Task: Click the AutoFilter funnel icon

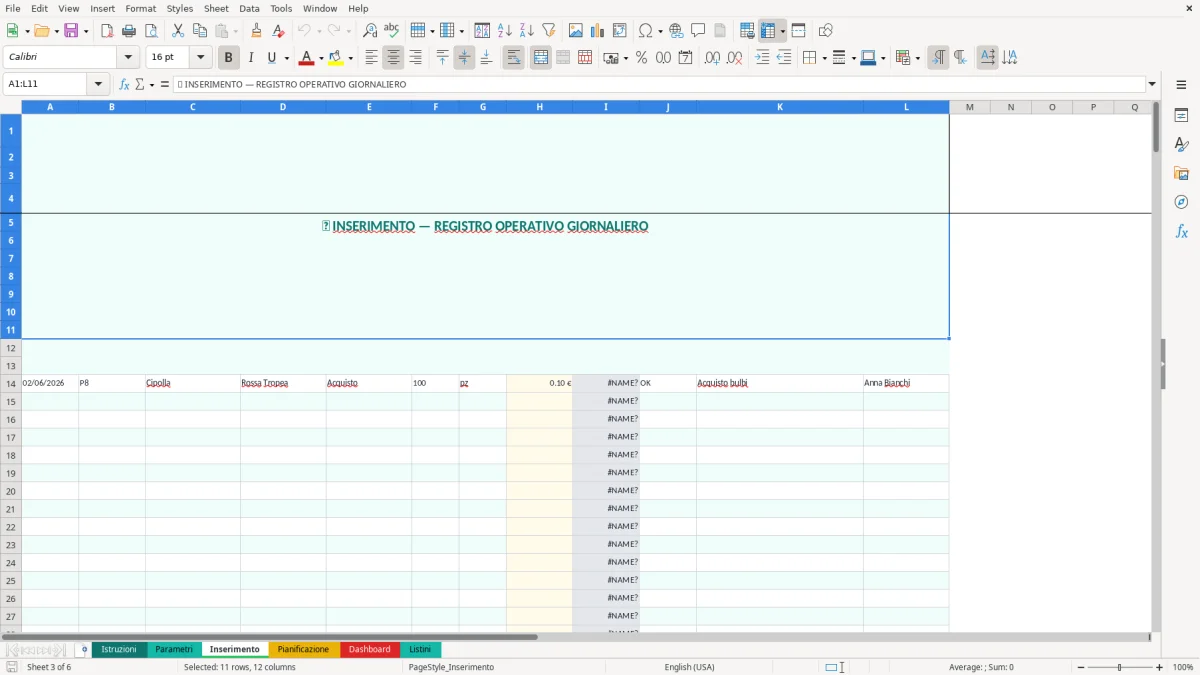Action: 549,31
